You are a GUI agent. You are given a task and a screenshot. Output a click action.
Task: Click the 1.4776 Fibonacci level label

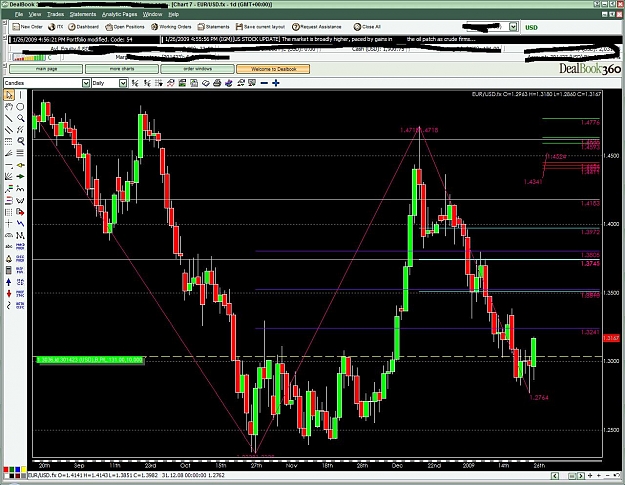coord(590,123)
